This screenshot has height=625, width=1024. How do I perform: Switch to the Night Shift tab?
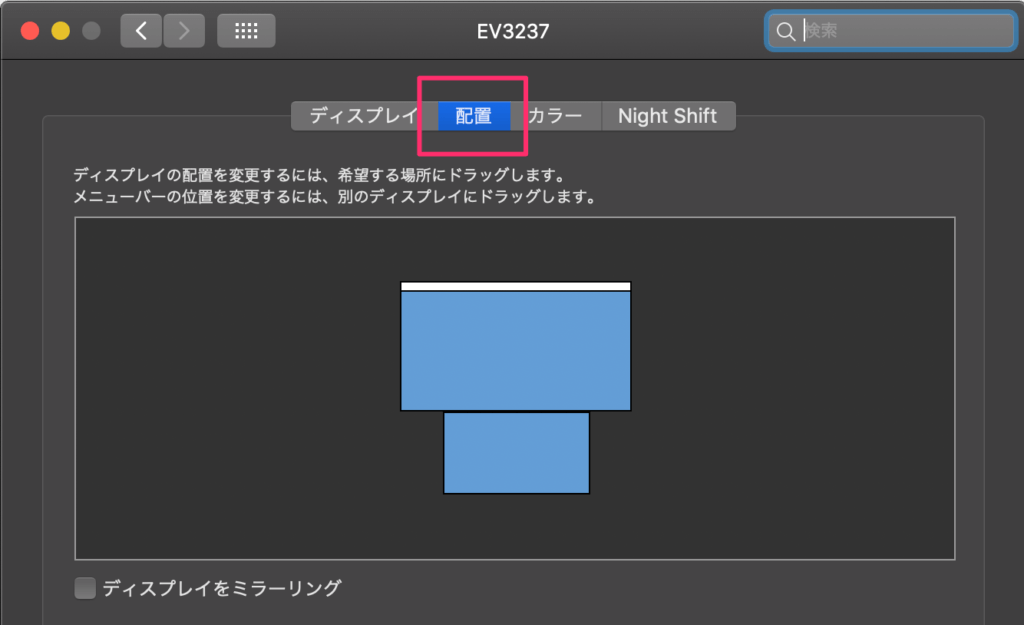[667, 116]
